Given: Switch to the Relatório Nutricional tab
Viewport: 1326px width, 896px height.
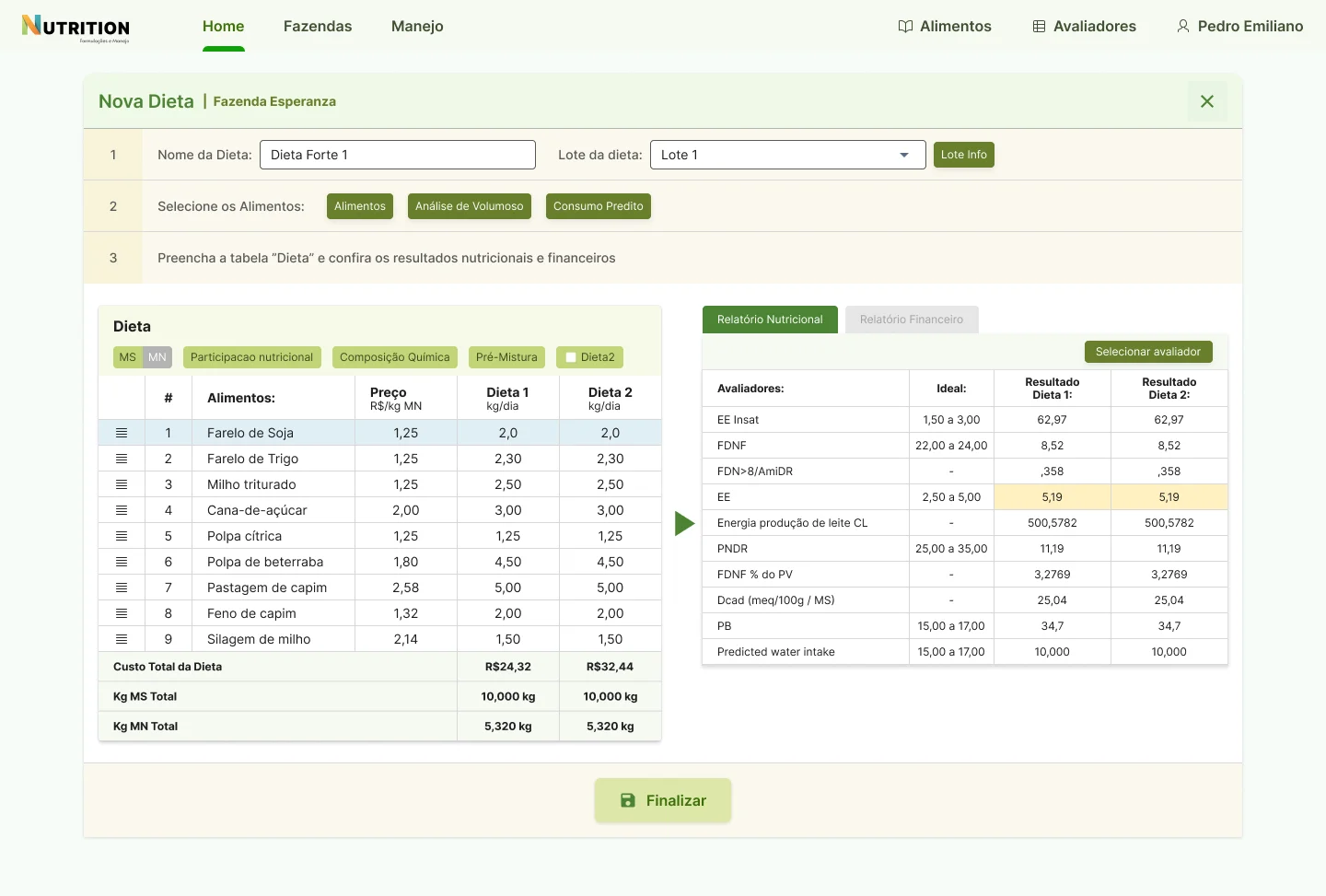Looking at the screenshot, I should click(x=770, y=320).
